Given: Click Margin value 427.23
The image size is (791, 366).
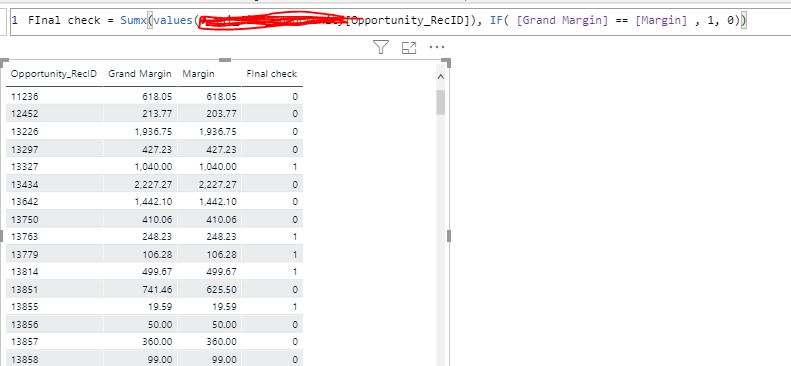Looking at the screenshot, I should [x=221, y=149].
